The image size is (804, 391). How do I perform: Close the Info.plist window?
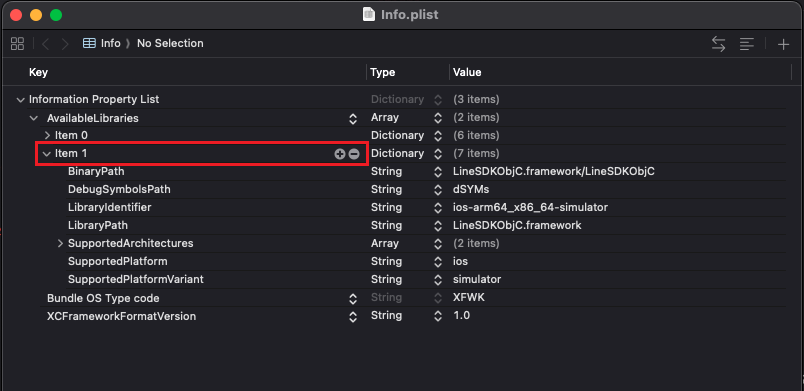(x=16, y=15)
